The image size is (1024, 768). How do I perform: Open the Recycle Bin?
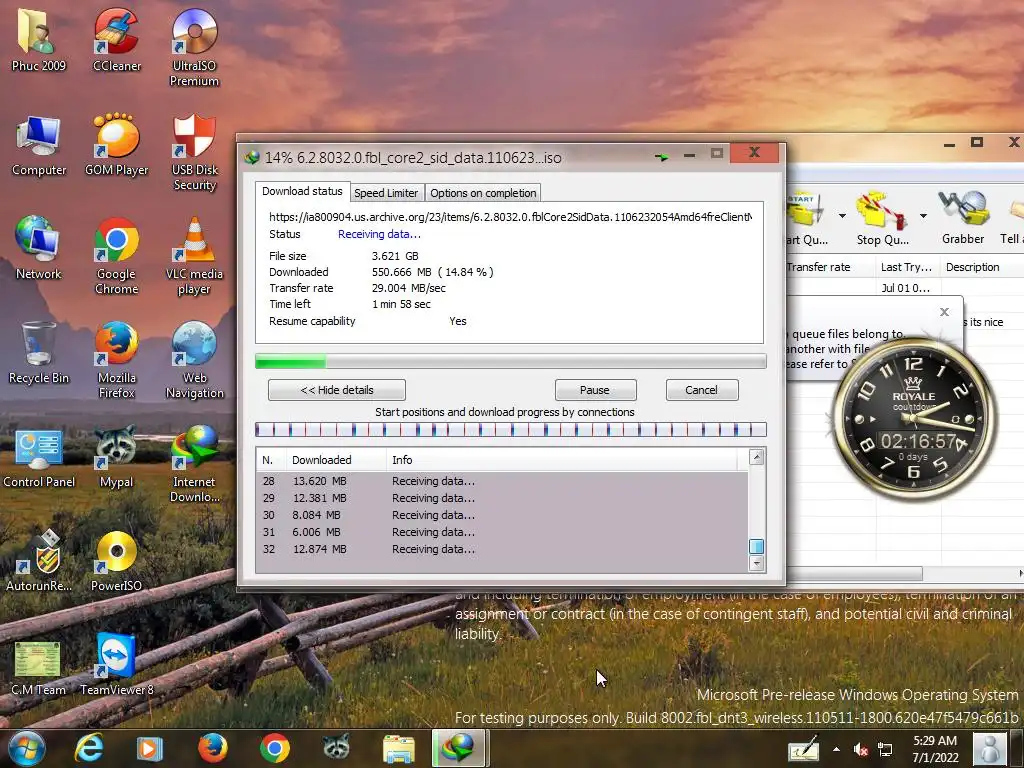coord(38,353)
